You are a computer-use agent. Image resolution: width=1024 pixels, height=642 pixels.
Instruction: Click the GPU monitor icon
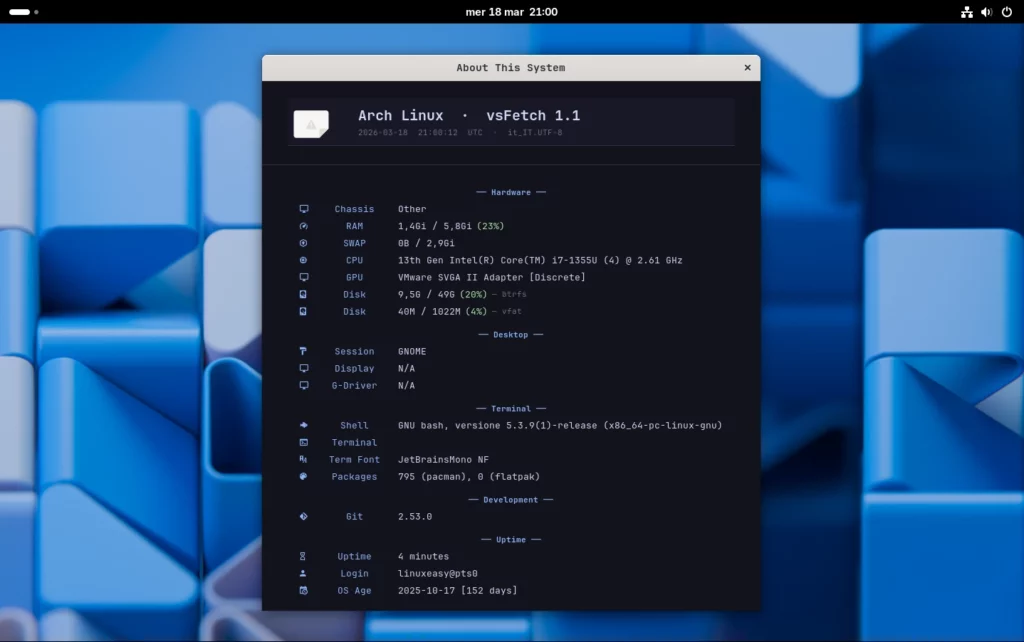coord(304,277)
